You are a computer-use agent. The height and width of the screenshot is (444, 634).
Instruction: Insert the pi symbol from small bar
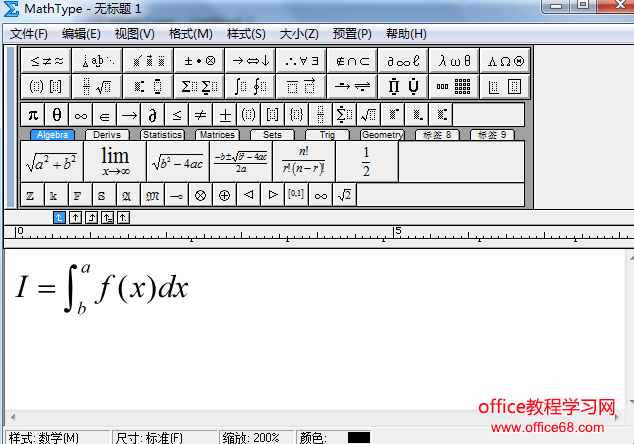click(x=33, y=115)
